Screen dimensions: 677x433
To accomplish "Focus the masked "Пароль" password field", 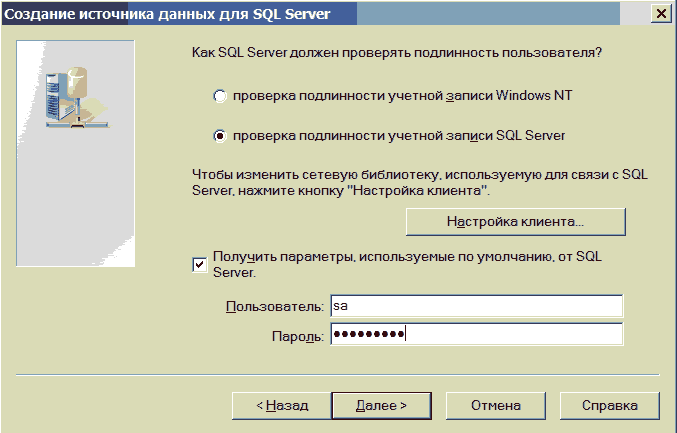I will (475, 334).
